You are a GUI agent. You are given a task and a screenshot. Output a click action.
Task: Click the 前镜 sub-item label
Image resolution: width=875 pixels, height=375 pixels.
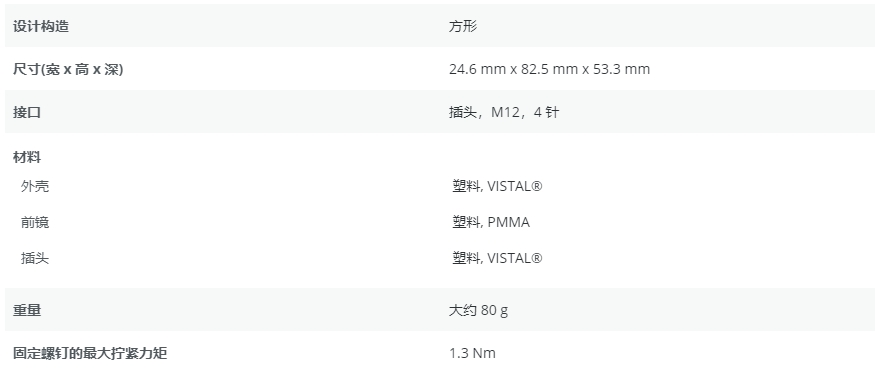click(35, 222)
